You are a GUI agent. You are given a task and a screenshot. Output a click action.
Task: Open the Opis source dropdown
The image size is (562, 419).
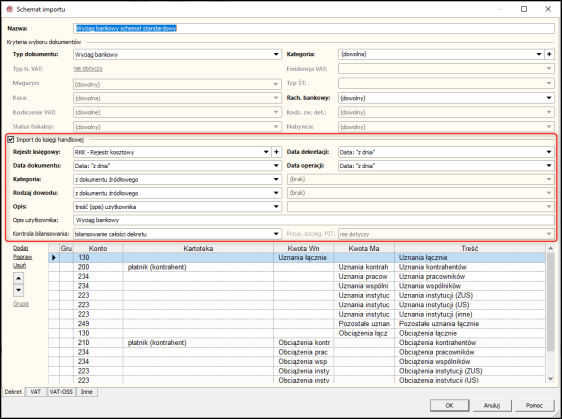tap(276, 206)
